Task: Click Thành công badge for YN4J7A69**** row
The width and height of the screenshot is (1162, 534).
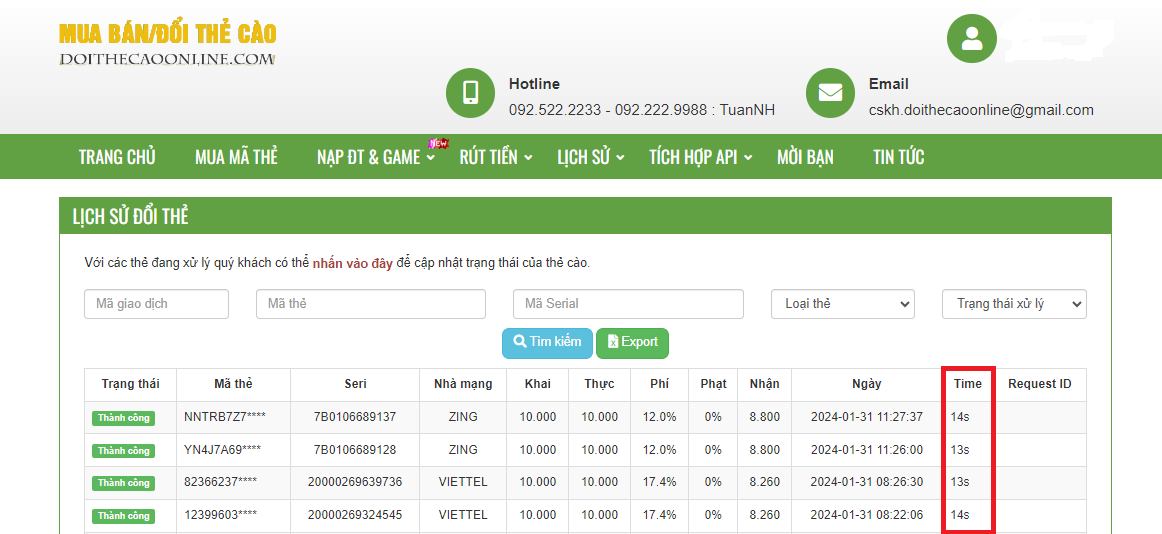Action: click(x=124, y=450)
